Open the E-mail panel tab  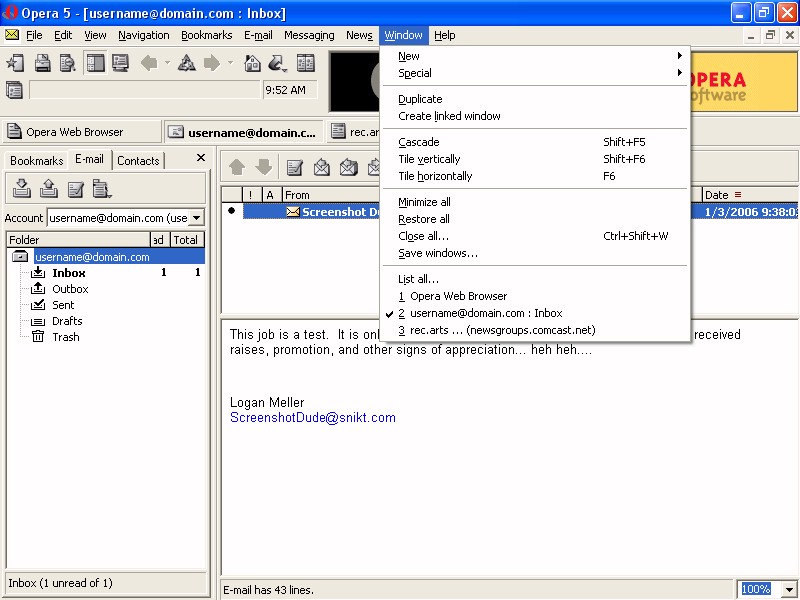[x=89, y=159]
